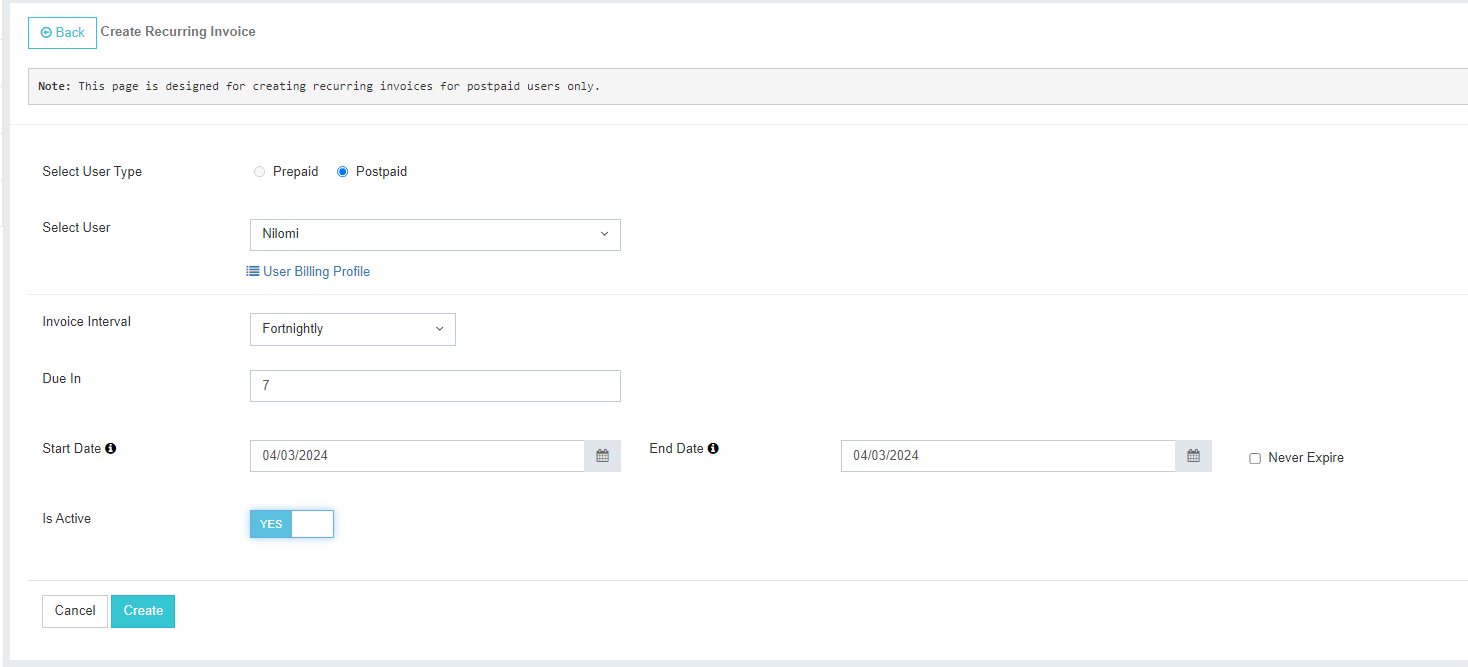This screenshot has width=1468, height=667.
Task: Click the list icon before User Billing Profile
Action: click(x=253, y=272)
